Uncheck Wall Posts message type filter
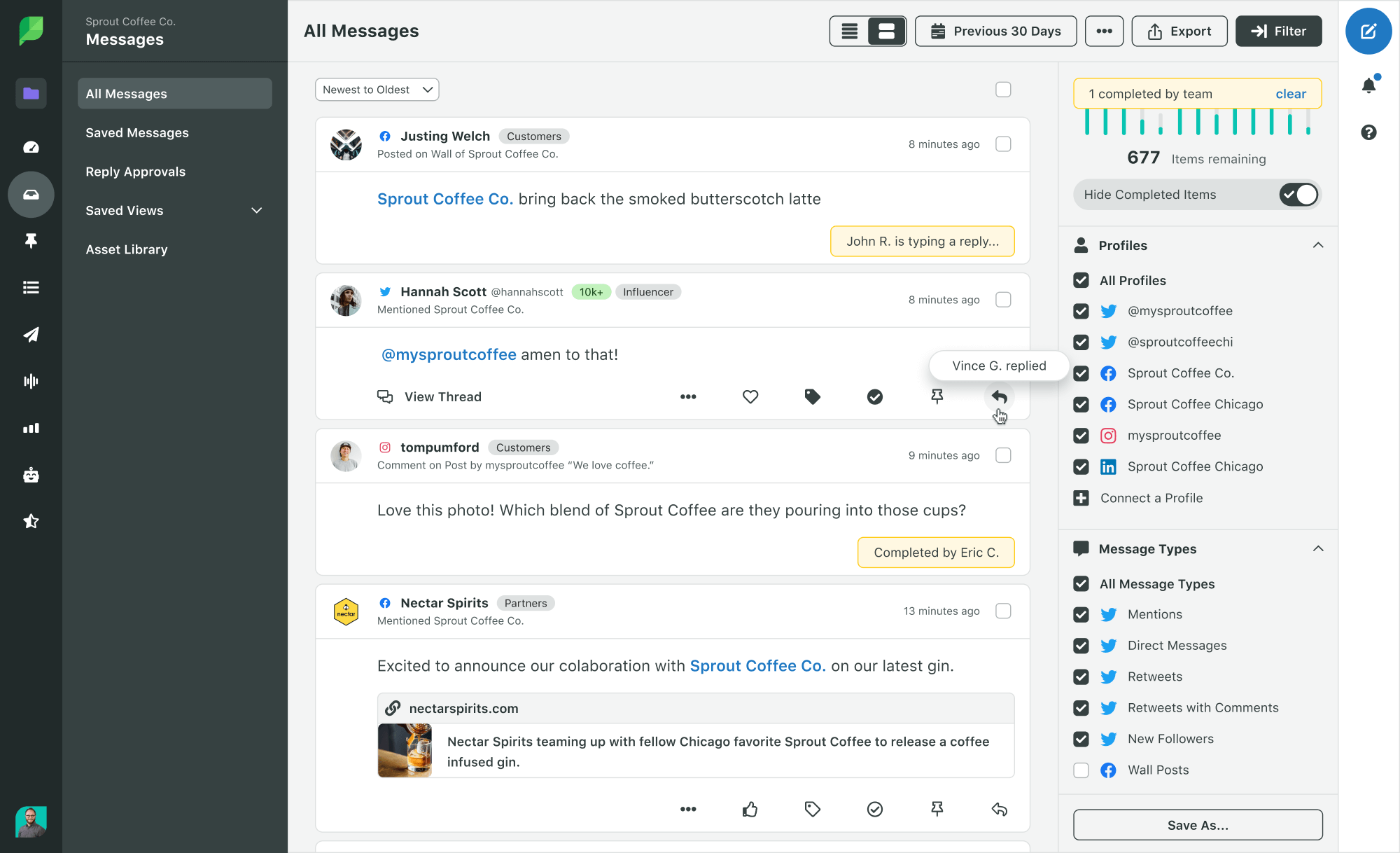1400x853 pixels. click(1081, 769)
